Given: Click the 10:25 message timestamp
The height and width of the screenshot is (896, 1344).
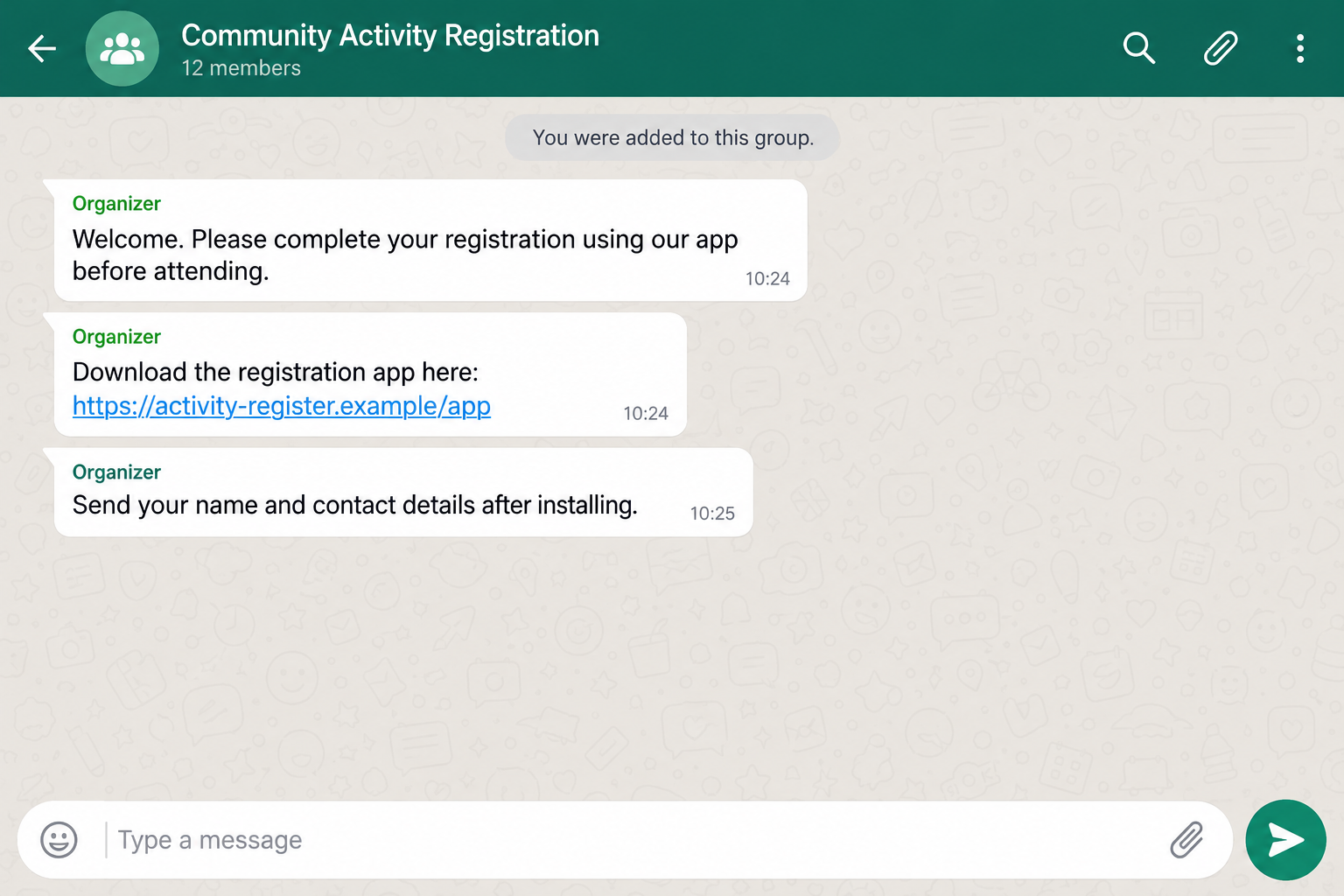Looking at the screenshot, I should pos(712,514).
